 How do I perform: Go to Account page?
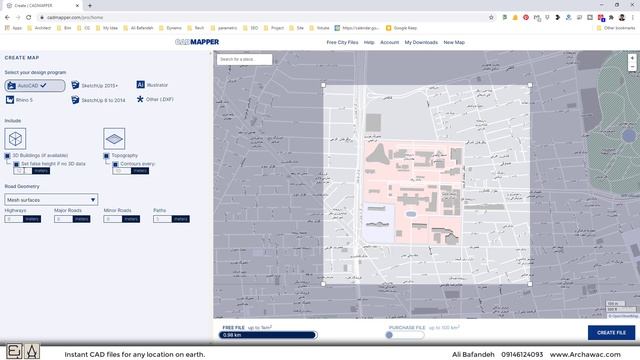(389, 42)
